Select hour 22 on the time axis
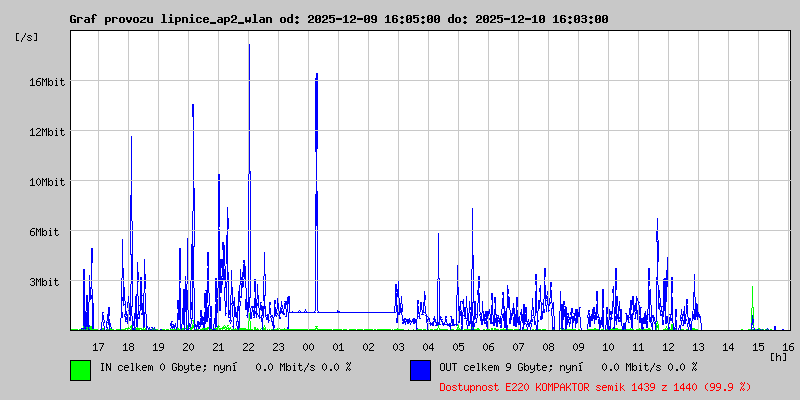This screenshot has width=800, height=400. tap(248, 347)
